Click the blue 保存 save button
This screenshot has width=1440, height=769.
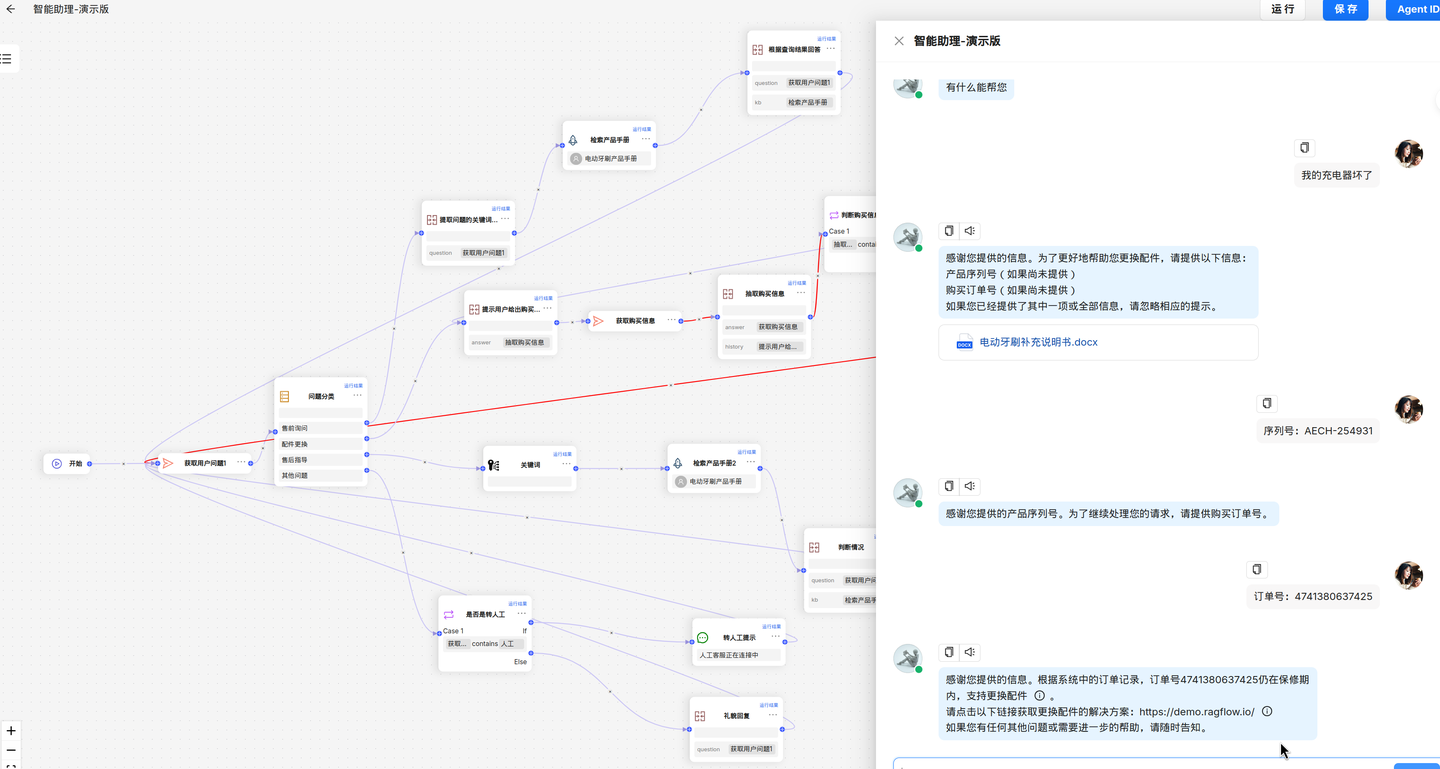click(x=1344, y=9)
